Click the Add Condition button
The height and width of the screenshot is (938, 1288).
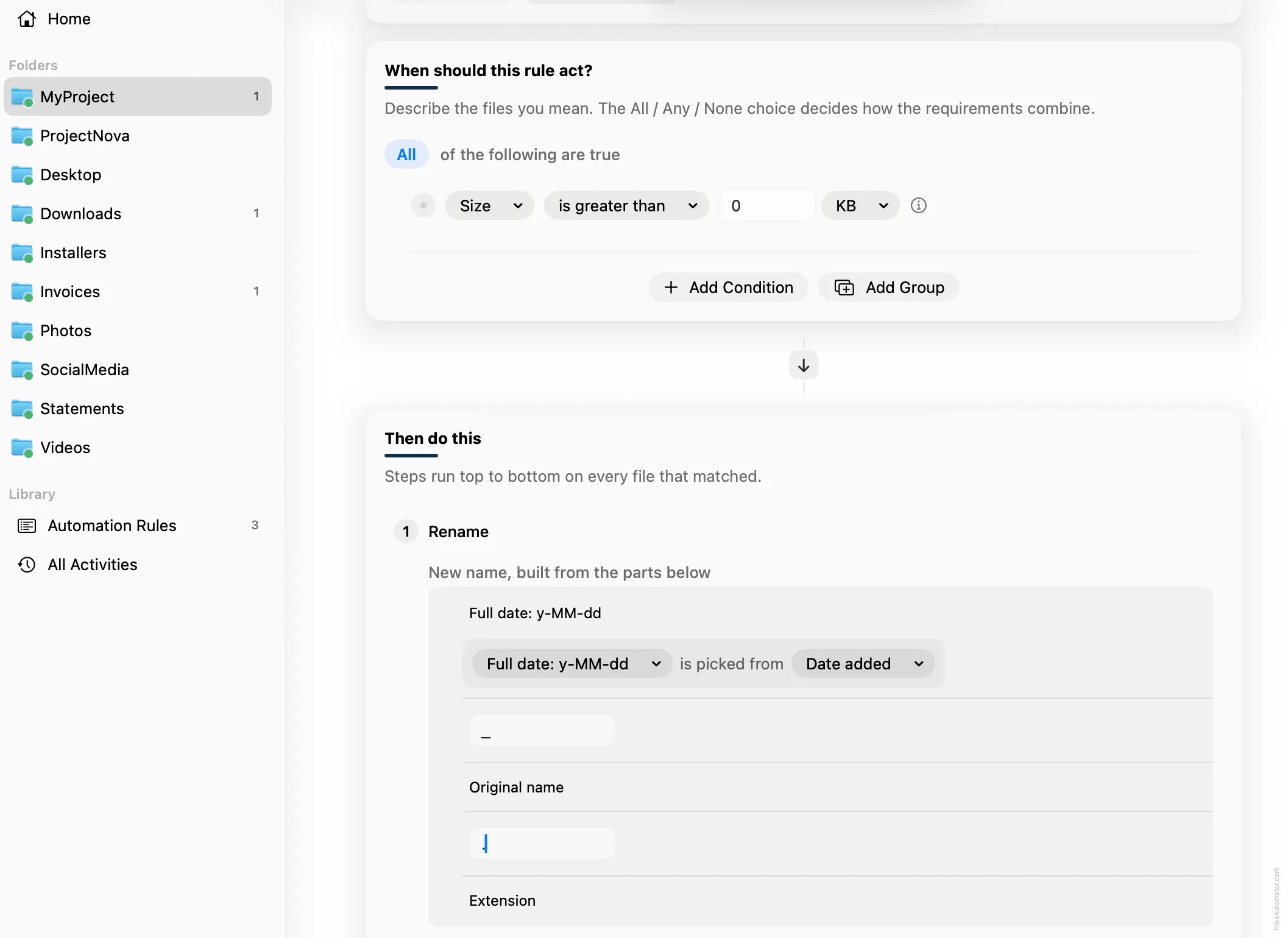pyautogui.click(x=728, y=287)
